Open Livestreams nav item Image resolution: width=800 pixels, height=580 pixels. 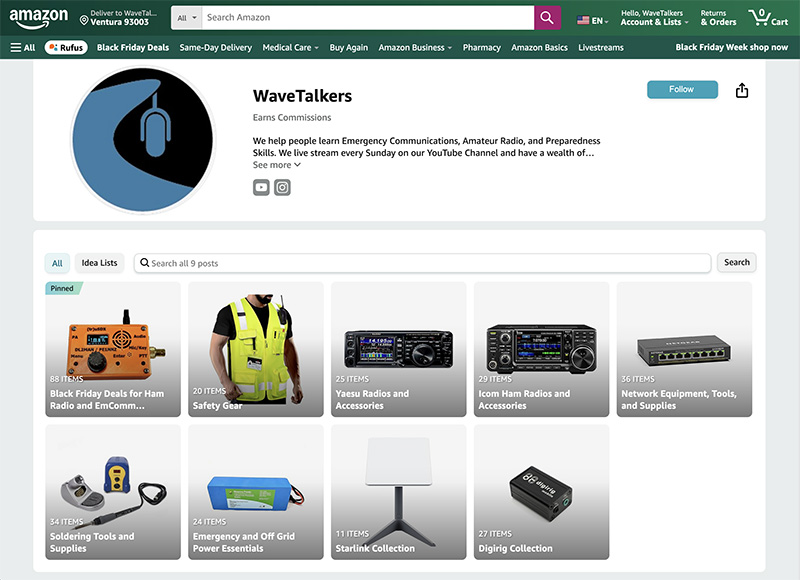coord(601,47)
